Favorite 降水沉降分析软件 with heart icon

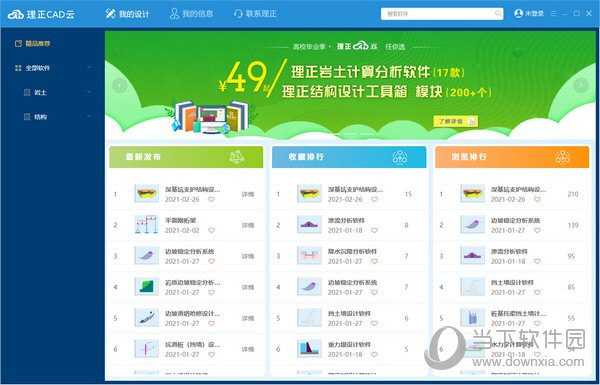tap(375, 261)
